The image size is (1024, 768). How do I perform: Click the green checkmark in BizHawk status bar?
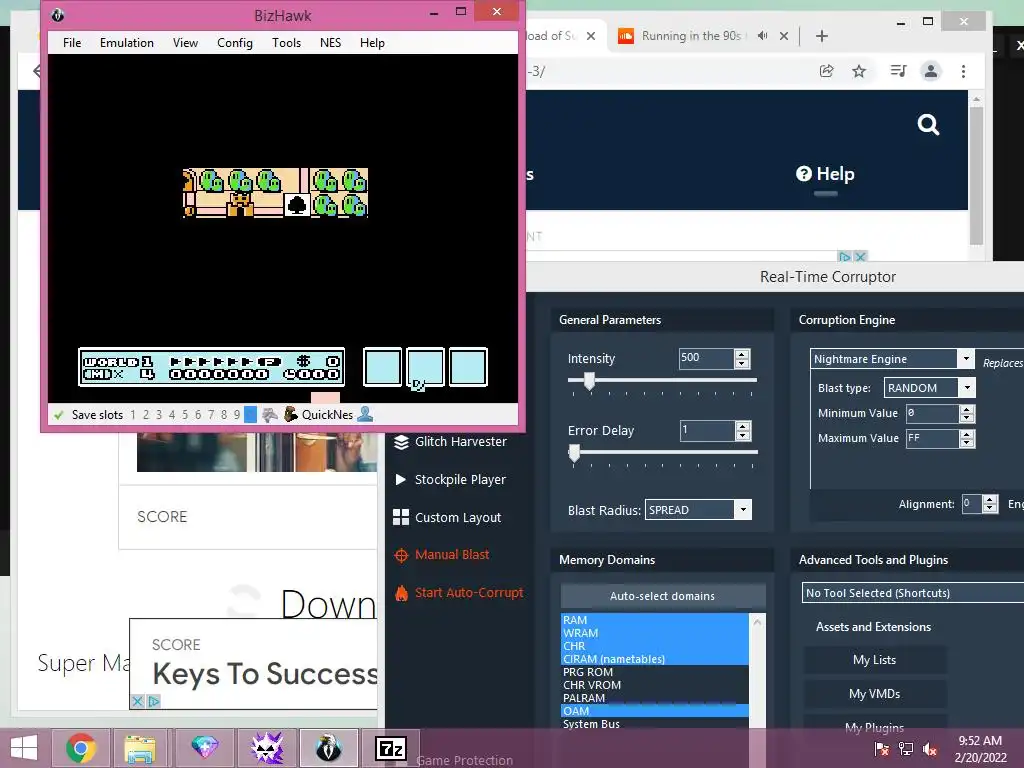tap(59, 415)
